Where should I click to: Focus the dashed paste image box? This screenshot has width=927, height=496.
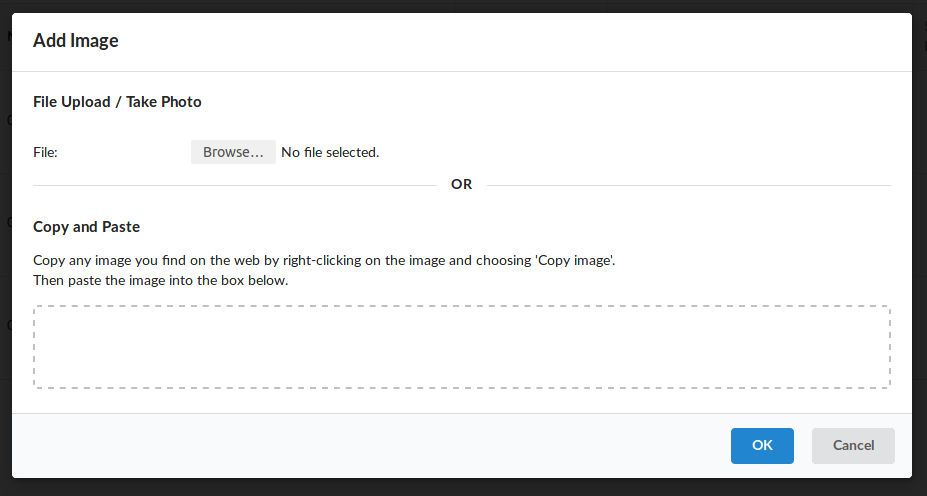461,347
